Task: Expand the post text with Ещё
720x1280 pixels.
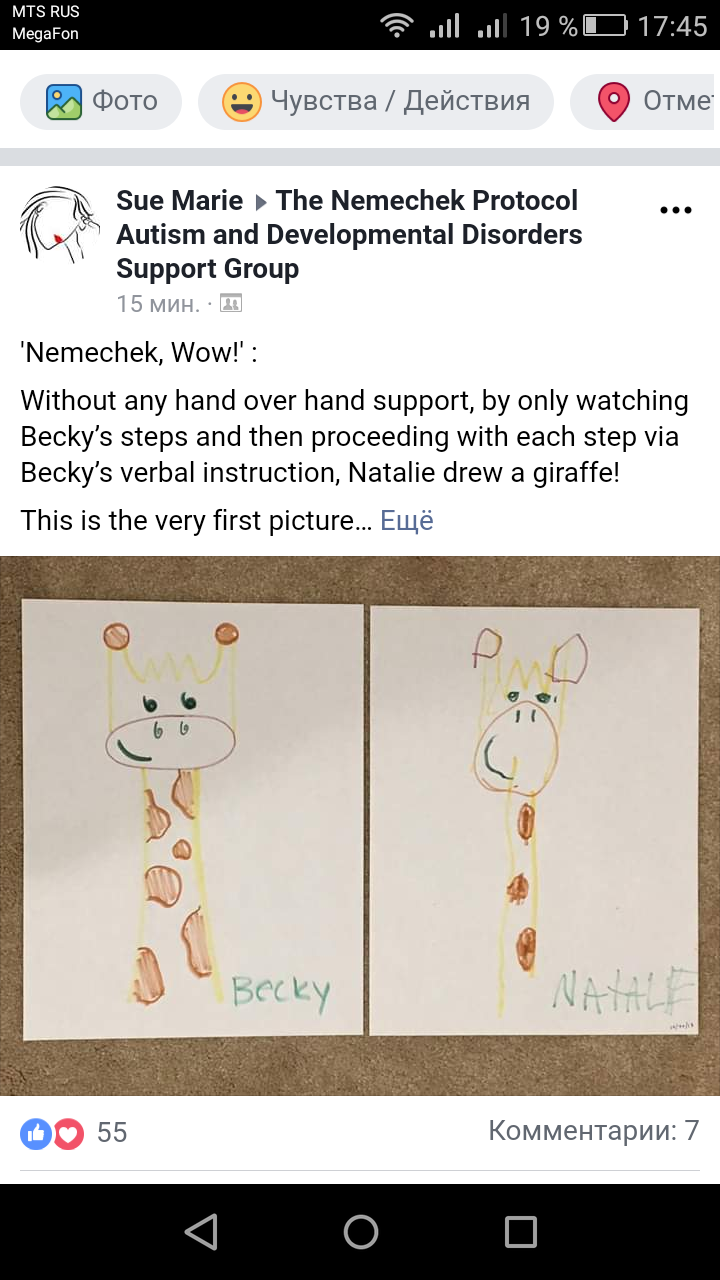Action: 407,521
